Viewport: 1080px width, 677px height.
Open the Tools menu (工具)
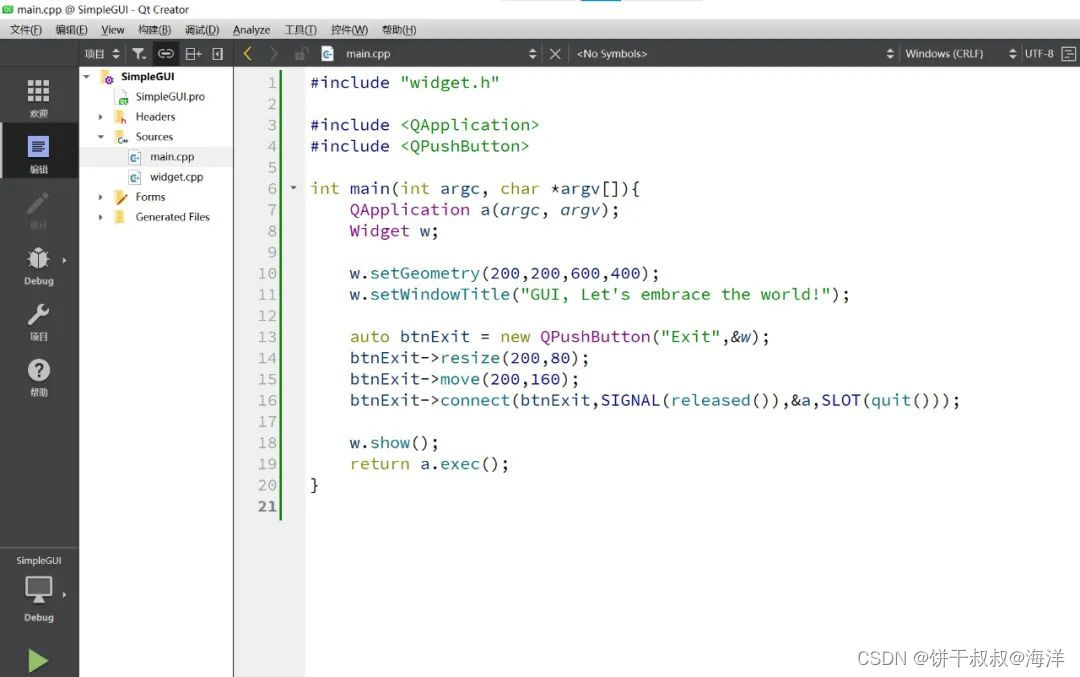click(x=300, y=30)
